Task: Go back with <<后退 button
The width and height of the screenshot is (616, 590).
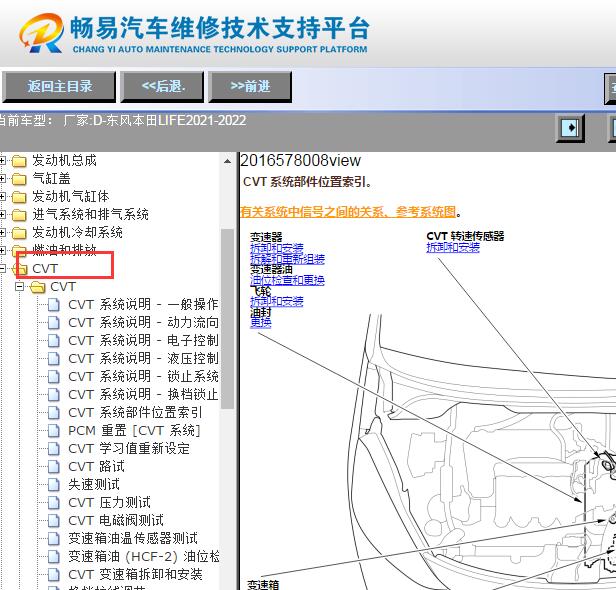Action: (x=162, y=86)
